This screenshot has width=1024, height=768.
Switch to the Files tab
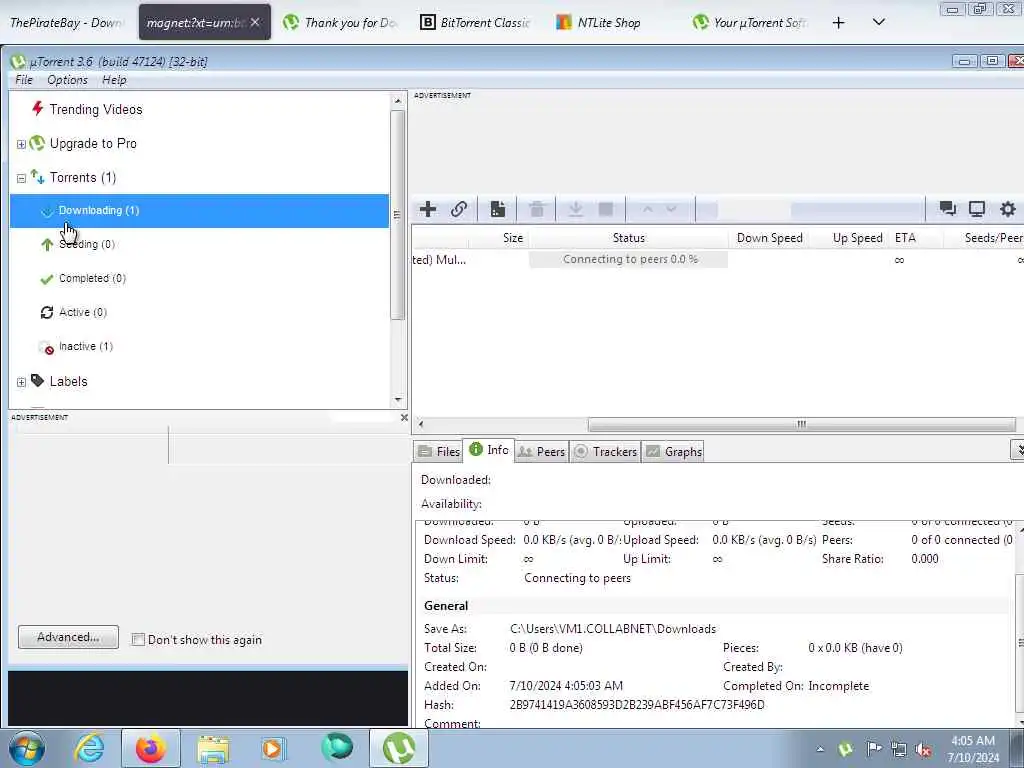438,451
